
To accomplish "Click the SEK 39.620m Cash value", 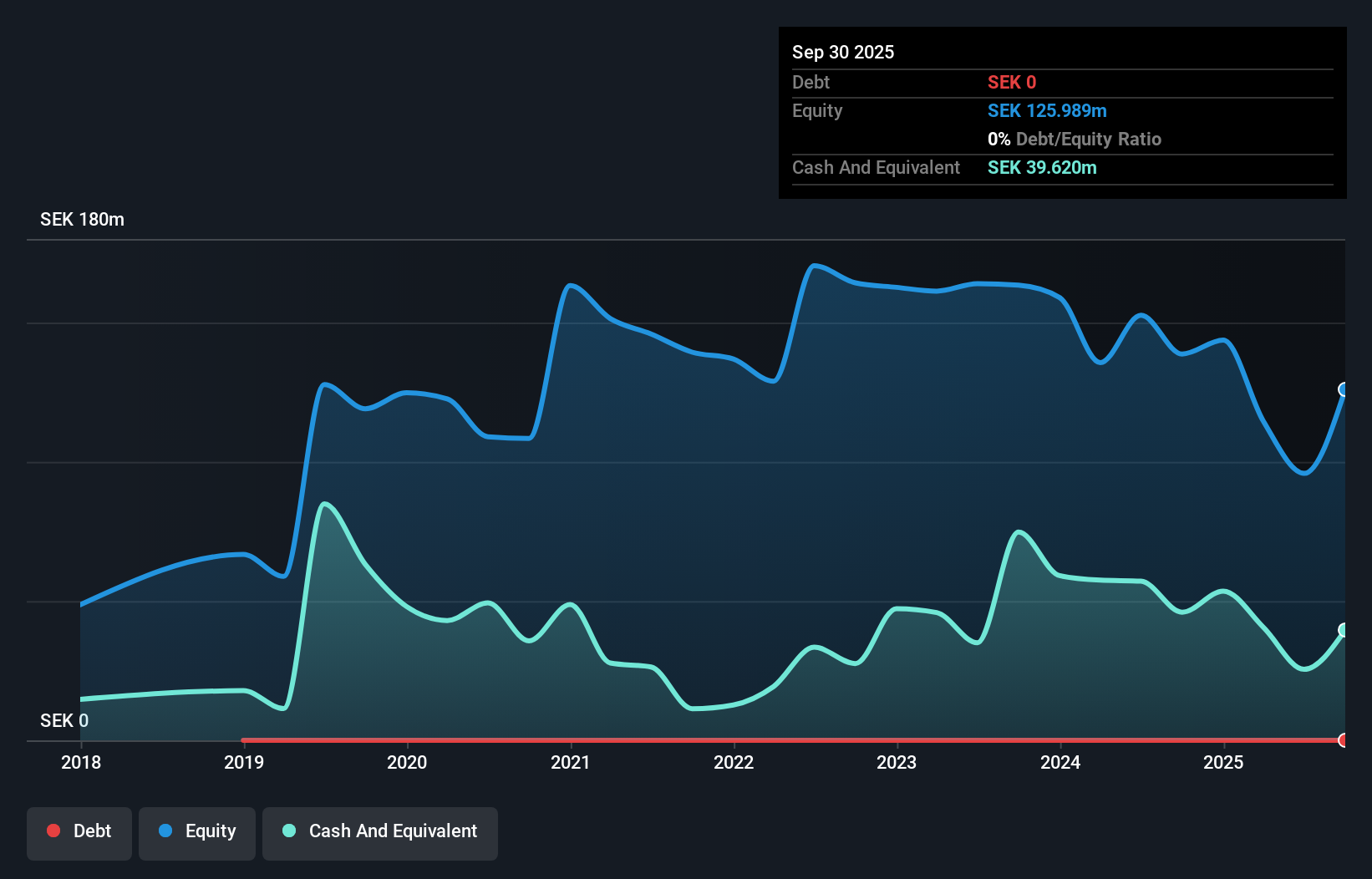I will pos(1042,168).
